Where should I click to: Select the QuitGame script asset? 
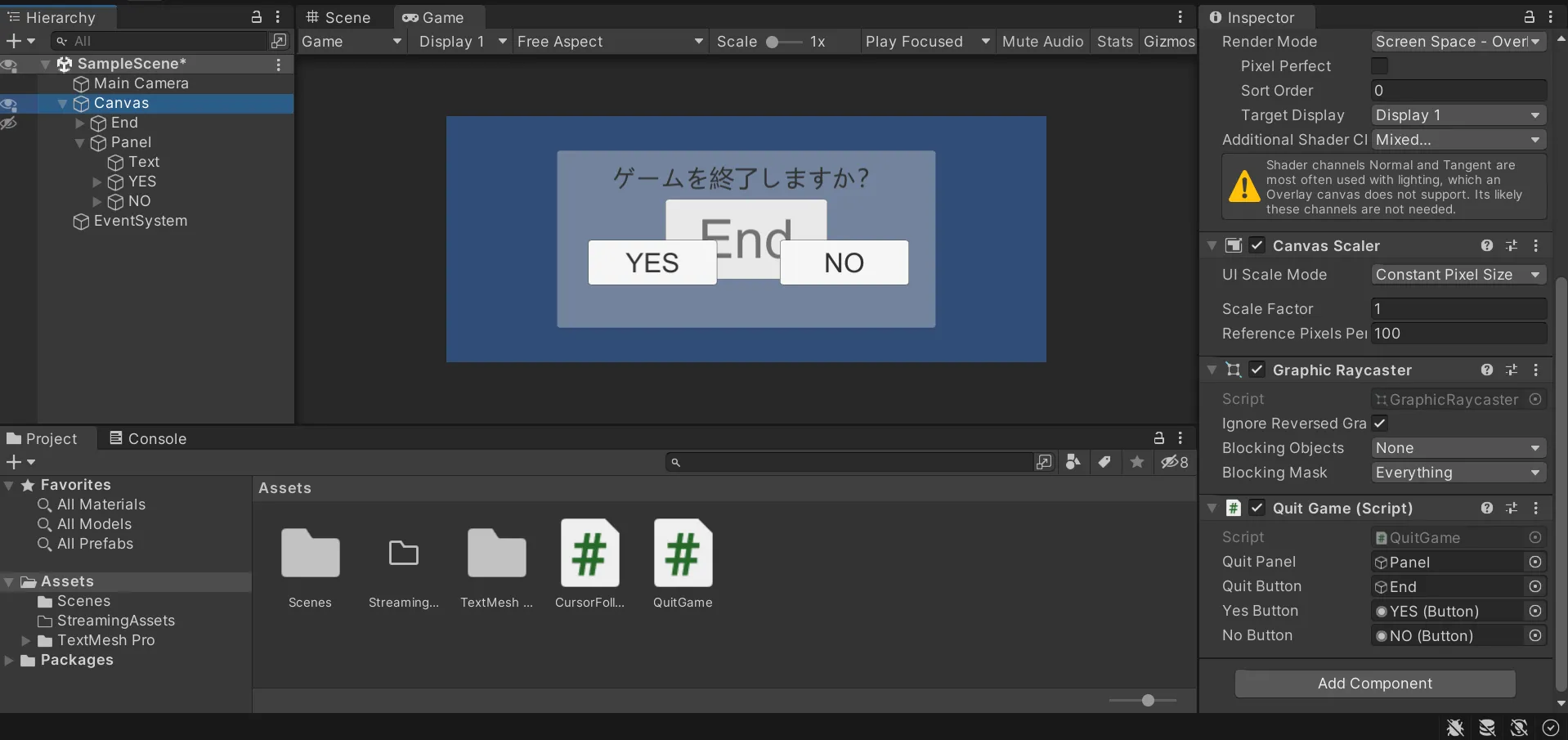click(683, 564)
